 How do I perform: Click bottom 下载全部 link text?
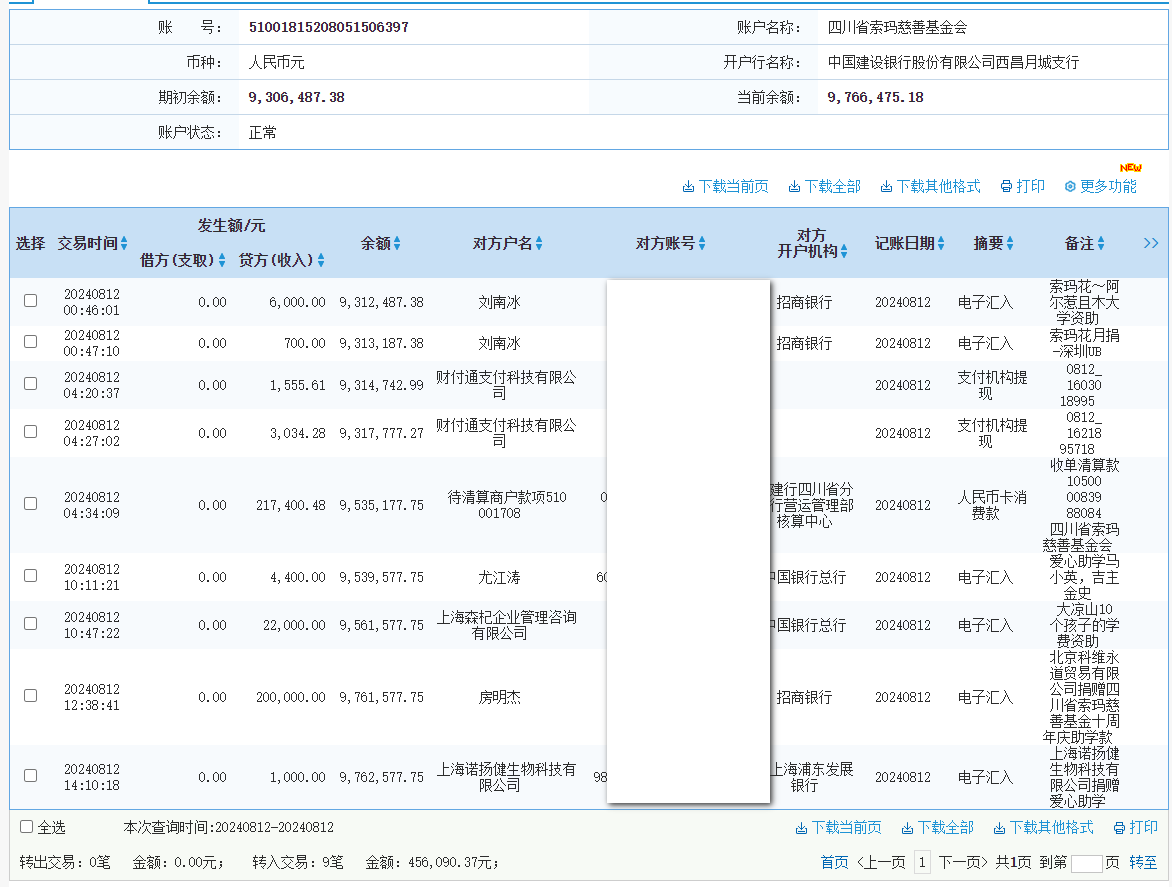[x=946, y=827]
